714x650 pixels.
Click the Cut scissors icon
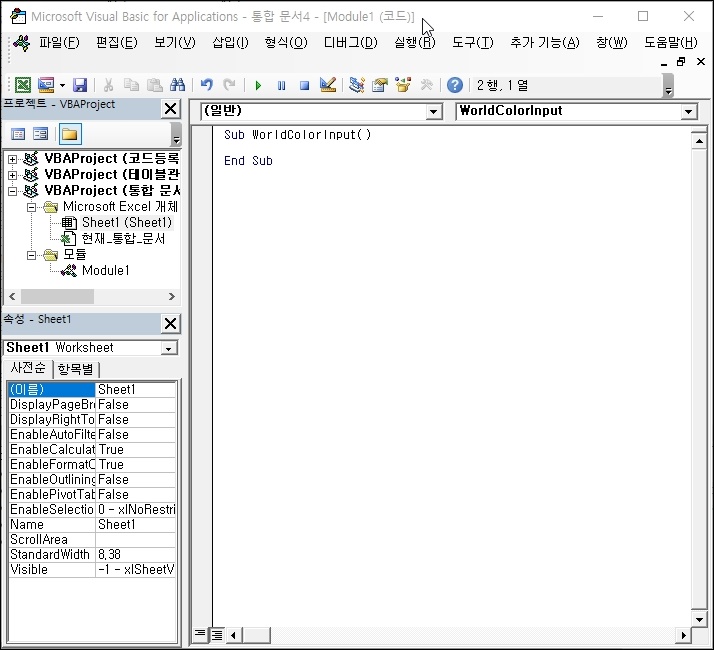[x=108, y=85]
